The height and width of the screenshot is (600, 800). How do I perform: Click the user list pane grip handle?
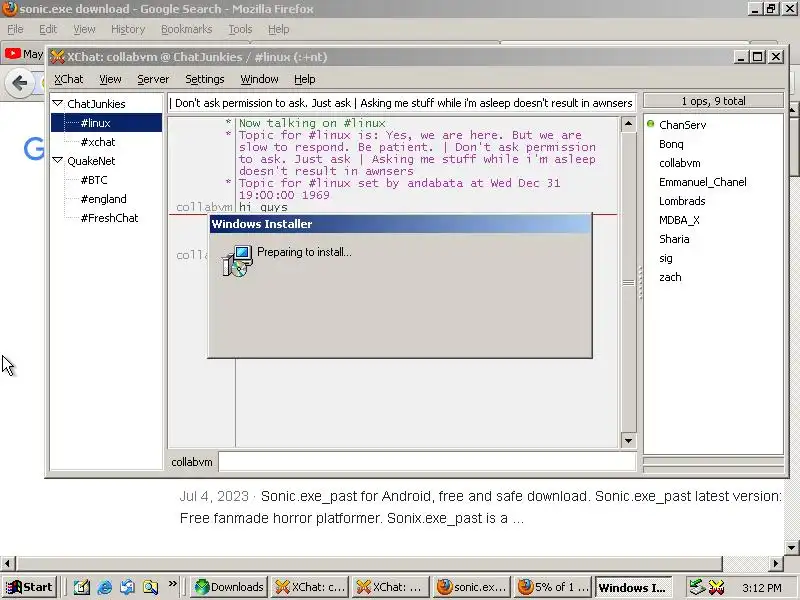point(640,283)
